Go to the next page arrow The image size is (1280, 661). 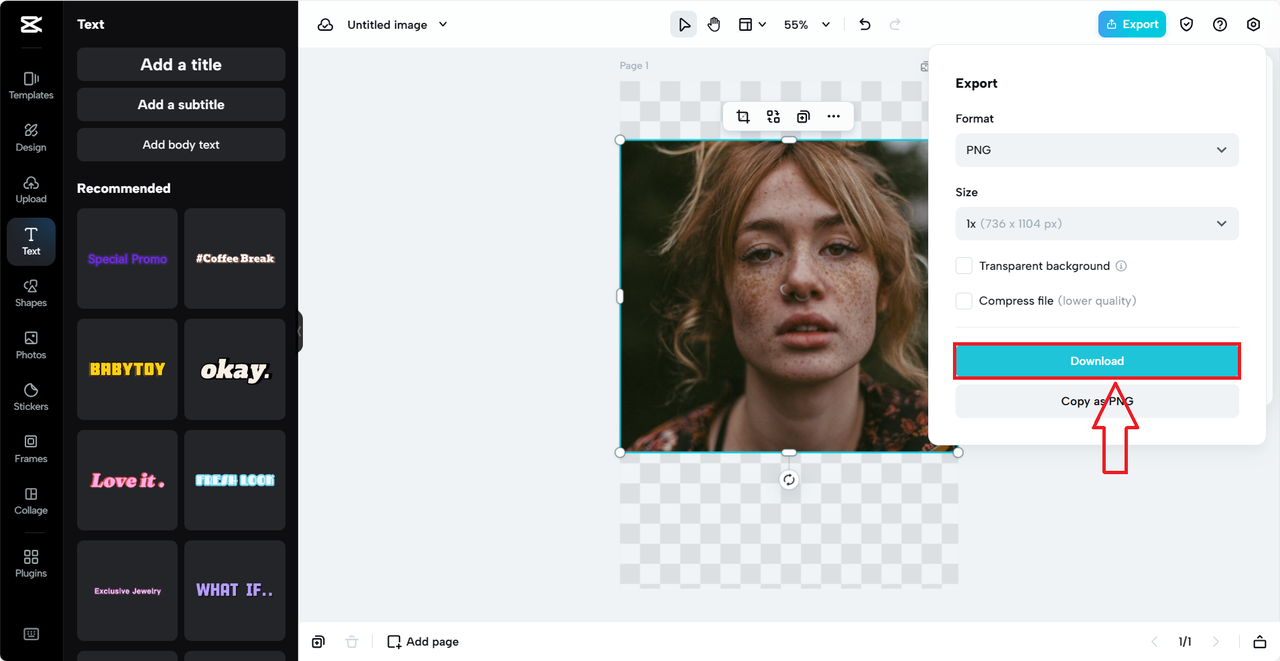pos(1216,642)
